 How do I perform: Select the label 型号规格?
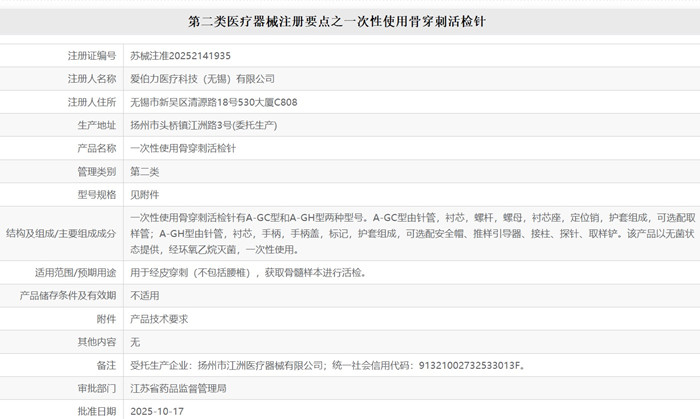click(x=96, y=195)
